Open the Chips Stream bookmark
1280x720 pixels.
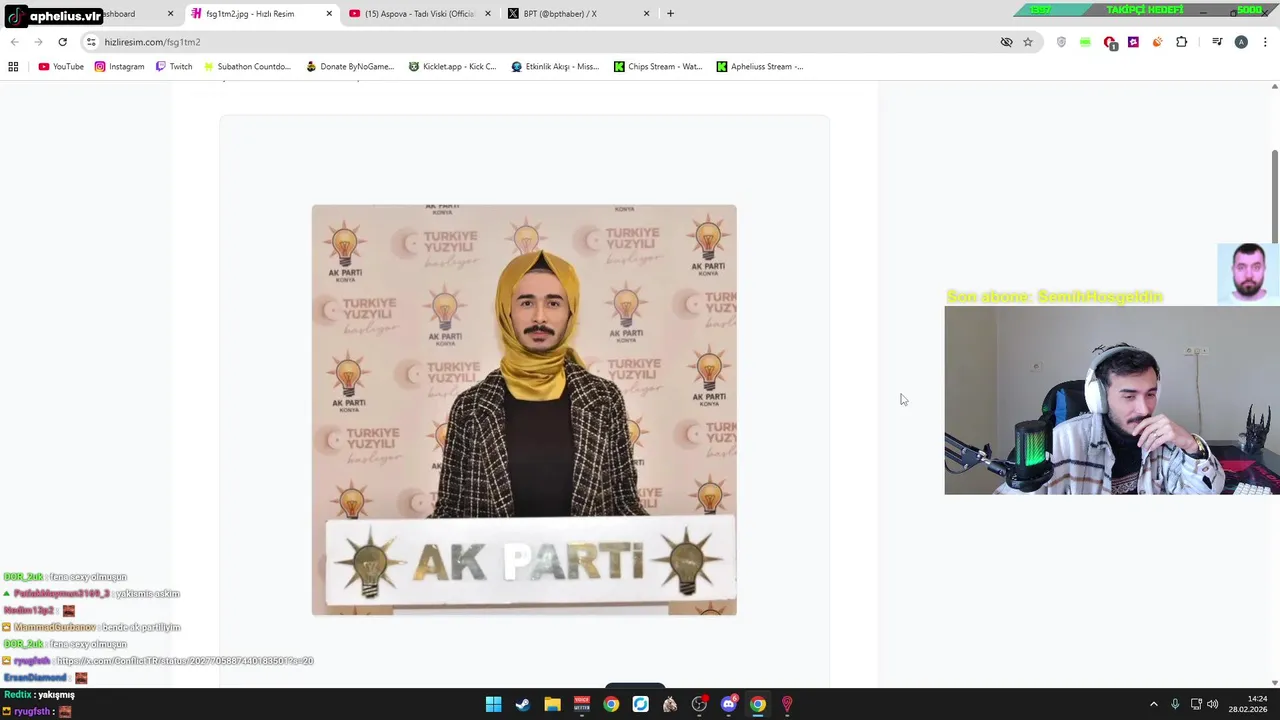tap(658, 66)
